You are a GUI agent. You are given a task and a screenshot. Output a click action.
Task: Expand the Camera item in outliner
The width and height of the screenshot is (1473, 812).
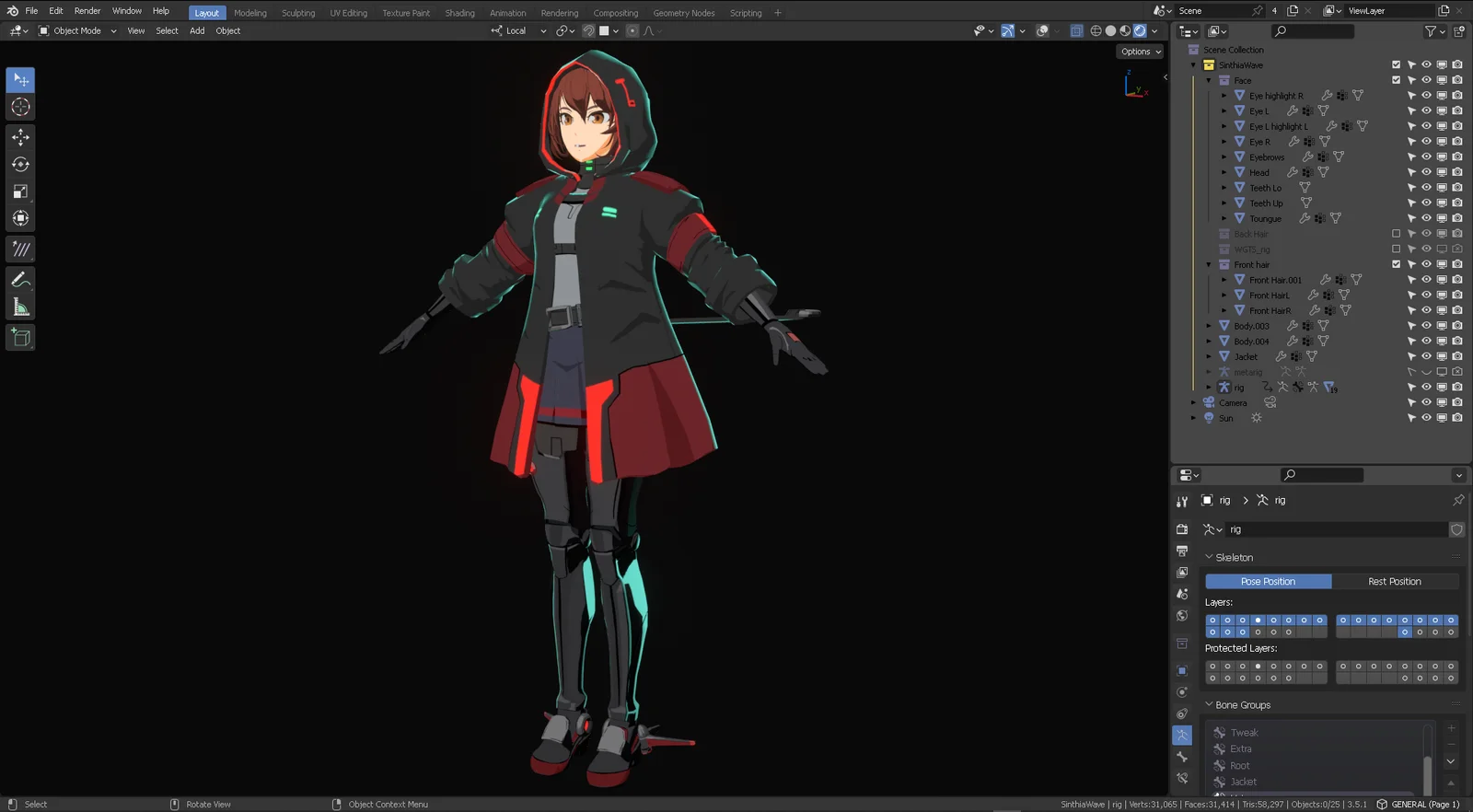1194,402
